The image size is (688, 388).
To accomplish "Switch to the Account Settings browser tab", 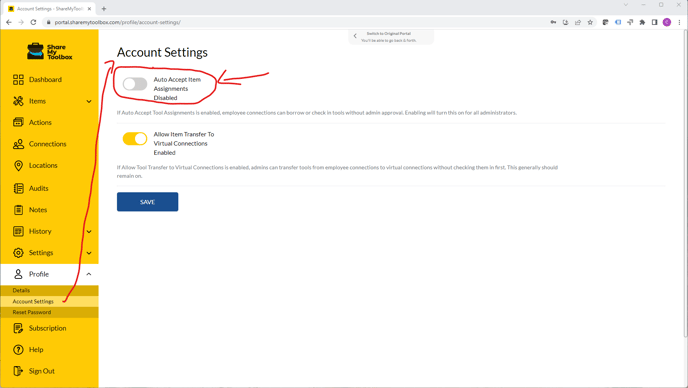I will point(49,8).
